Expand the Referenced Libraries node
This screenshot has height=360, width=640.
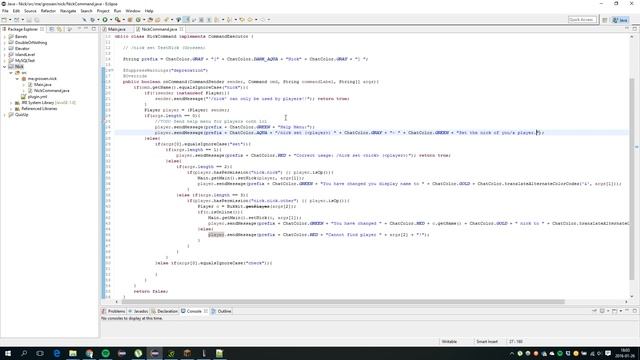pos(11,109)
